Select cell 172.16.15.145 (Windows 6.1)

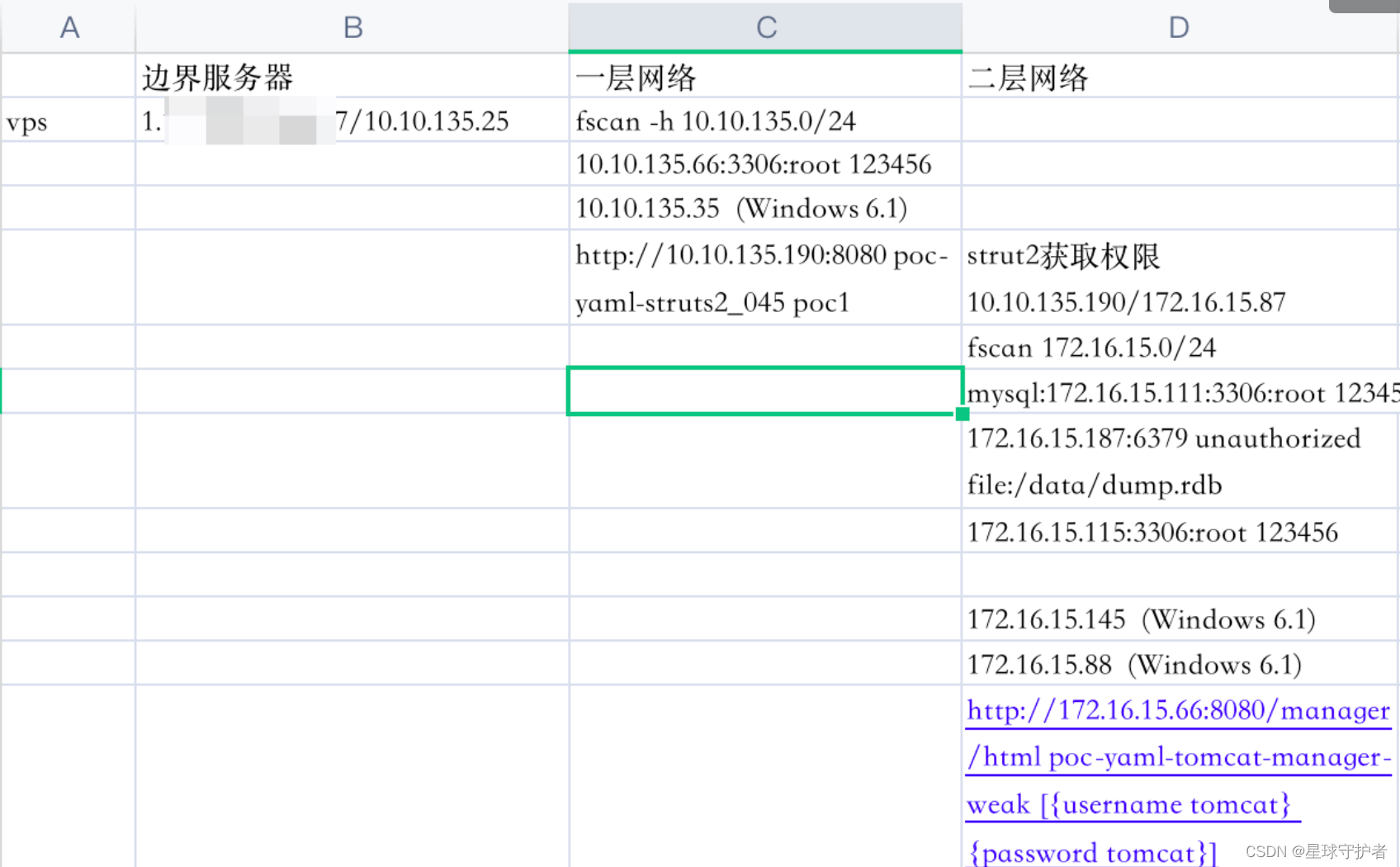click(1180, 619)
